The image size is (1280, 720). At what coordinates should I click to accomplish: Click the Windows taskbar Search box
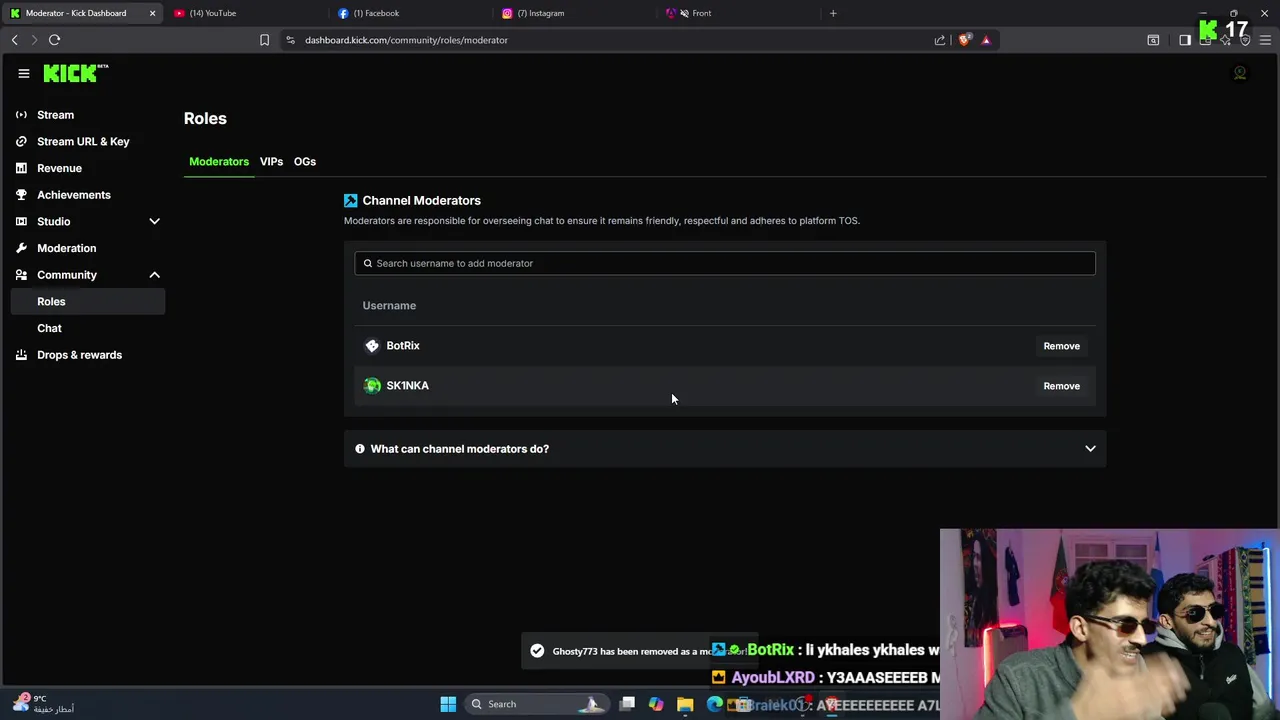pyautogui.click(x=535, y=704)
